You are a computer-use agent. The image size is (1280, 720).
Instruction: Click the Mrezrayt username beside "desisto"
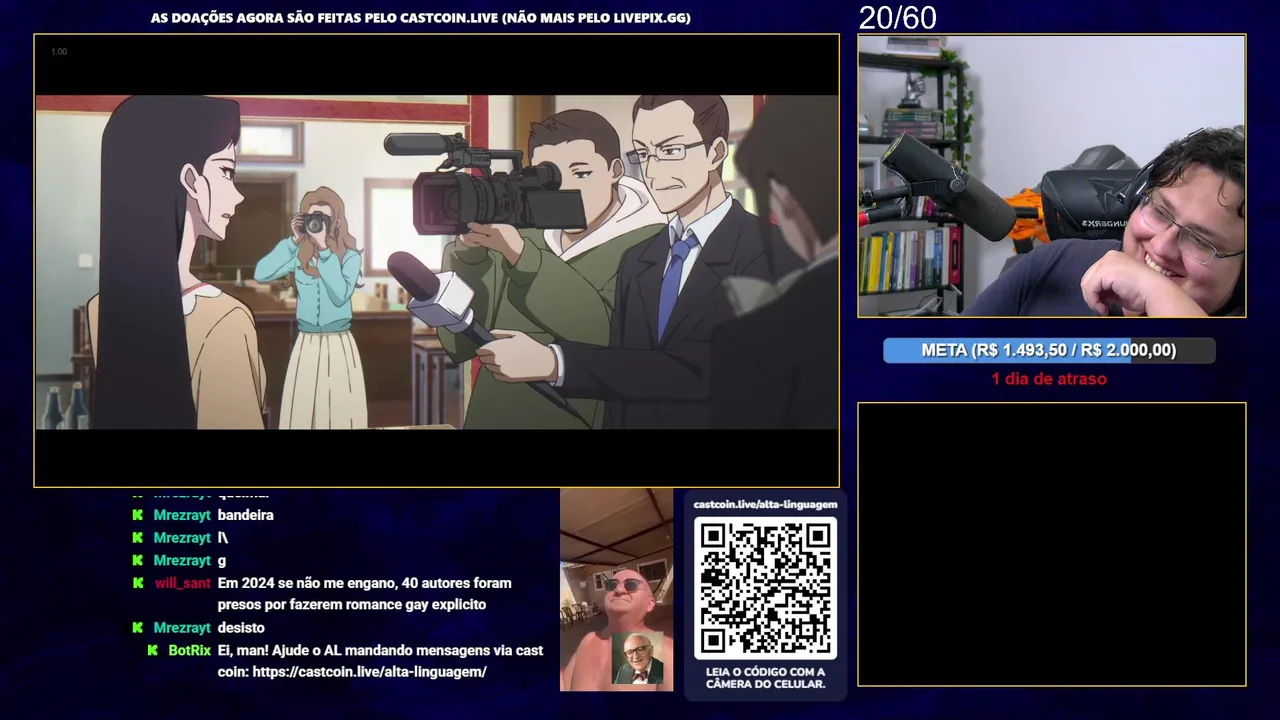pyautogui.click(x=182, y=628)
